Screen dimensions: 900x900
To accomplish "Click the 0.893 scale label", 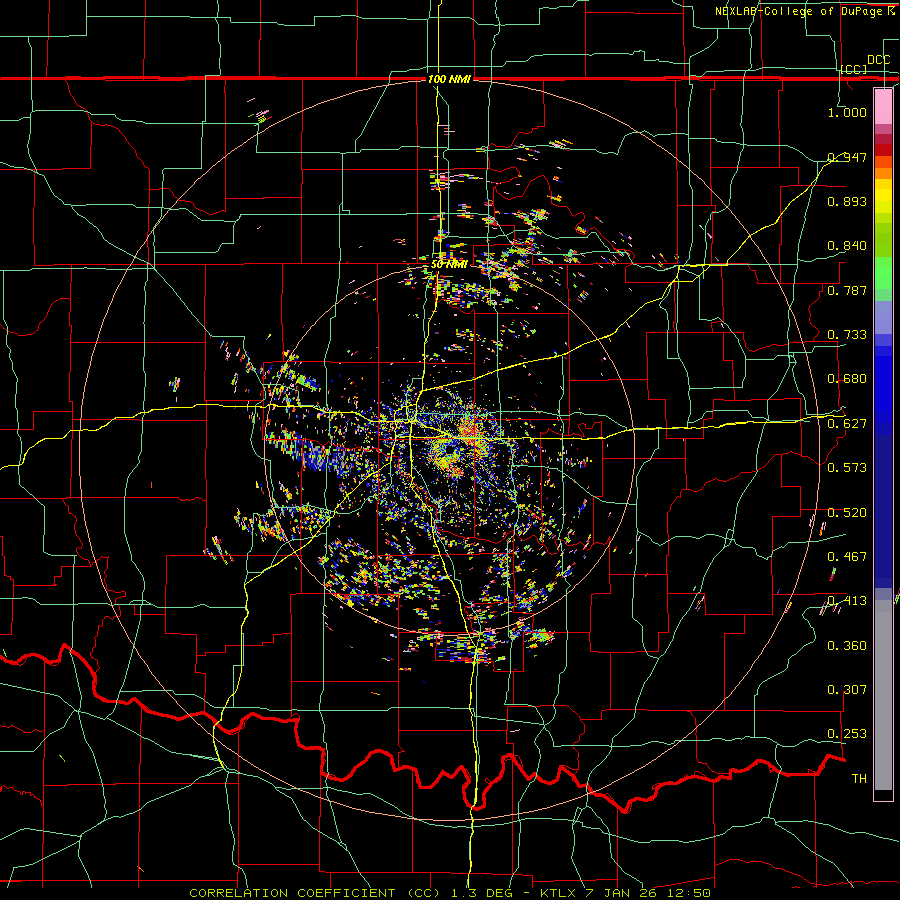I will pos(847,201).
